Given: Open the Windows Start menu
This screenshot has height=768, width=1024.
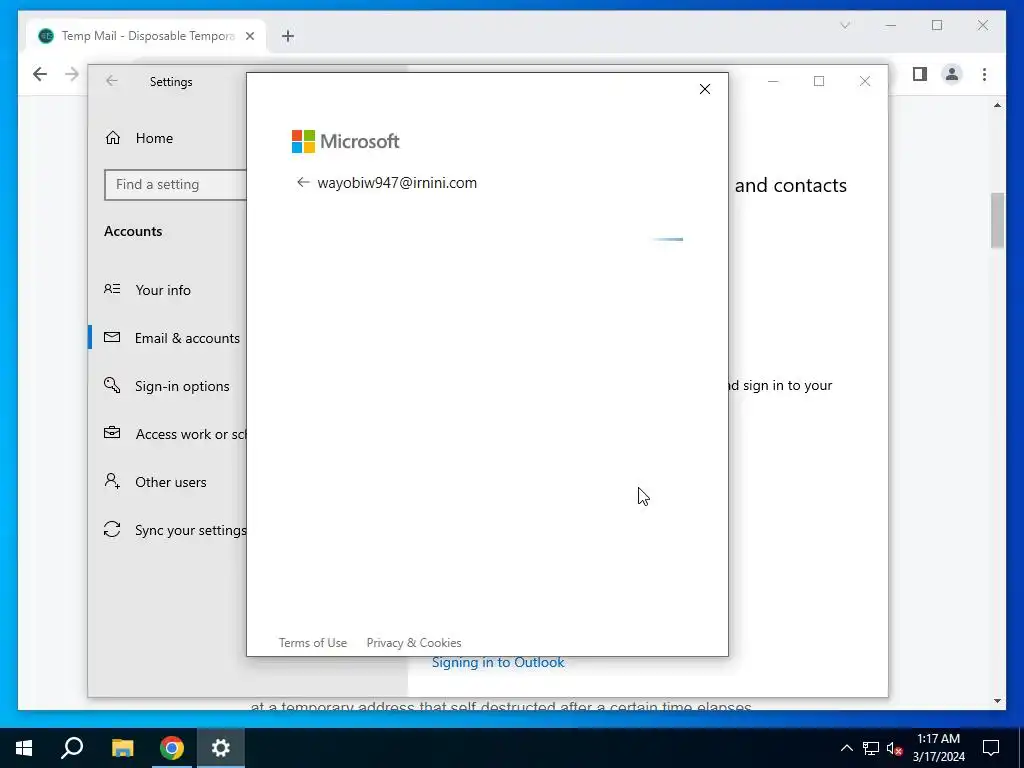Looking at the screenshot, I should point(24,748).
